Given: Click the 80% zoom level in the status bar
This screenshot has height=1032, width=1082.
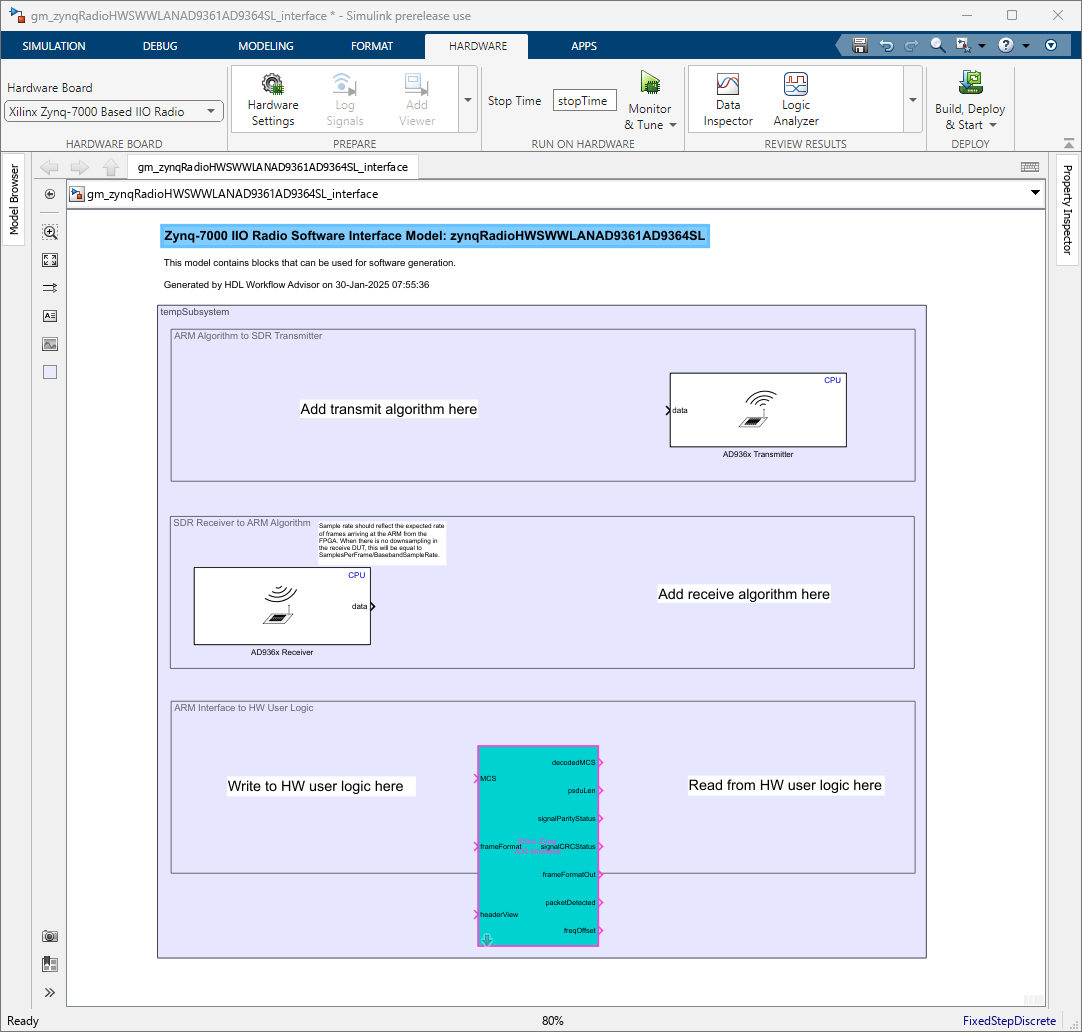Looking at the screenshot, I should 552,1021.
